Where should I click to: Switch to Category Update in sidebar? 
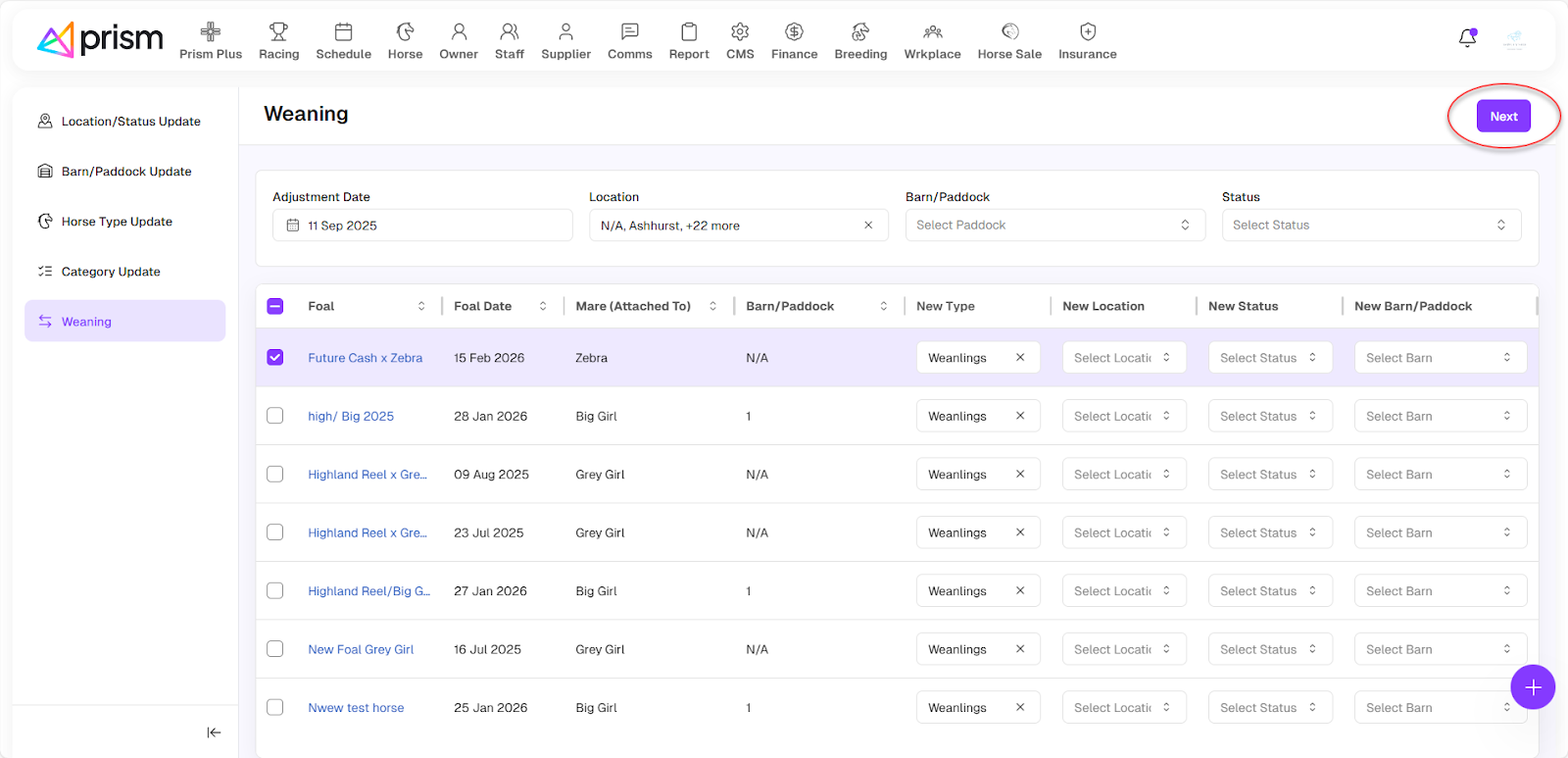point(111,272)
